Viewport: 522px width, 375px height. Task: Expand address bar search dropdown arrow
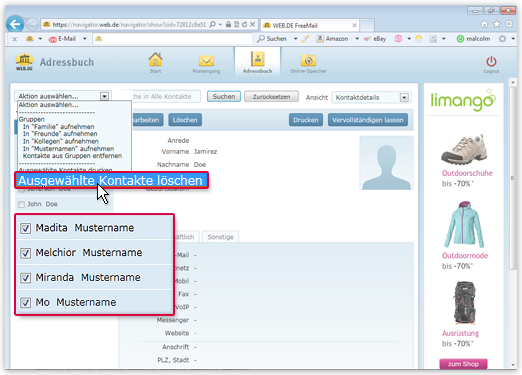click(220, 24)
